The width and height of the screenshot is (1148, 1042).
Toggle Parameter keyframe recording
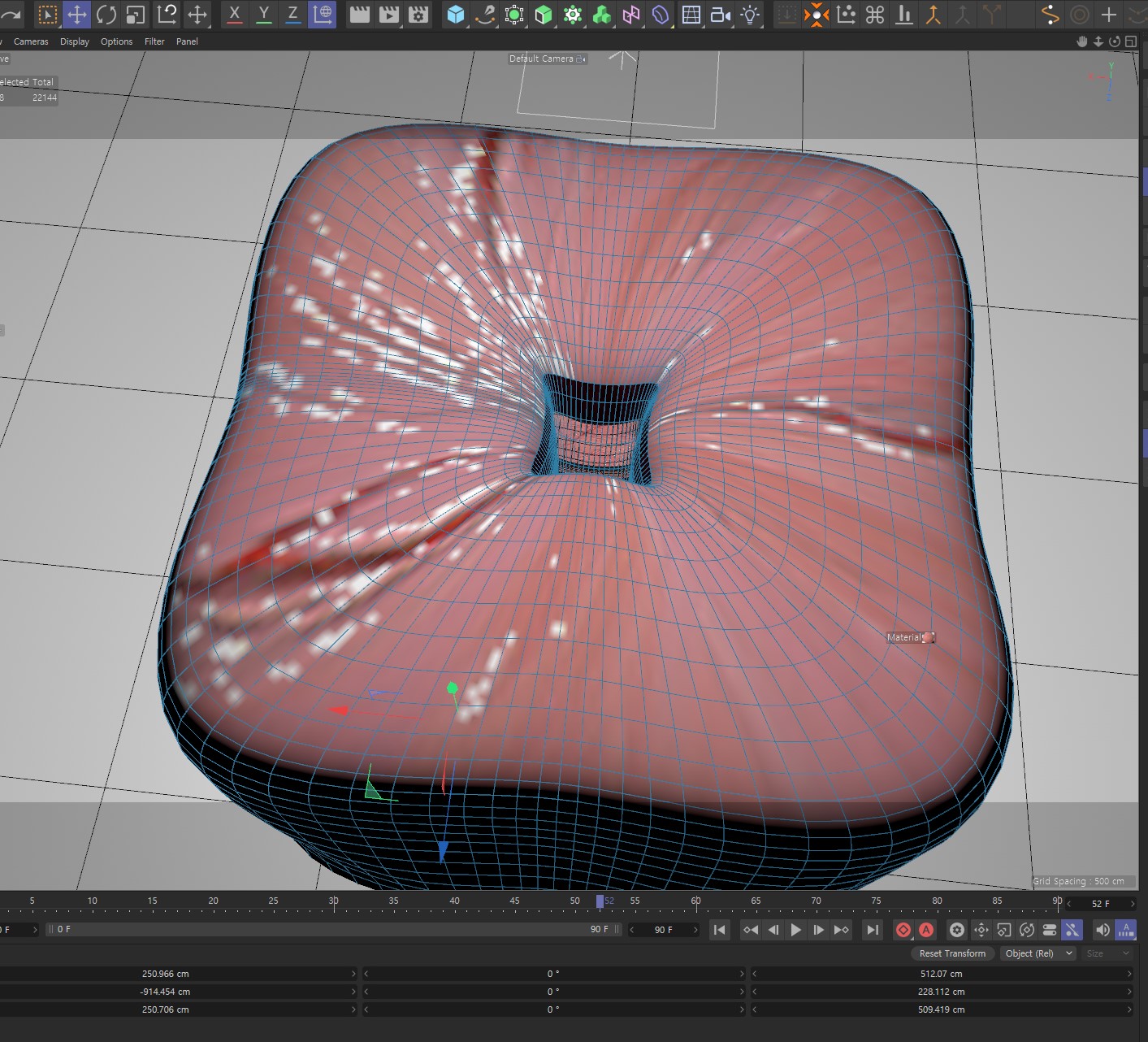(1050, 930)
